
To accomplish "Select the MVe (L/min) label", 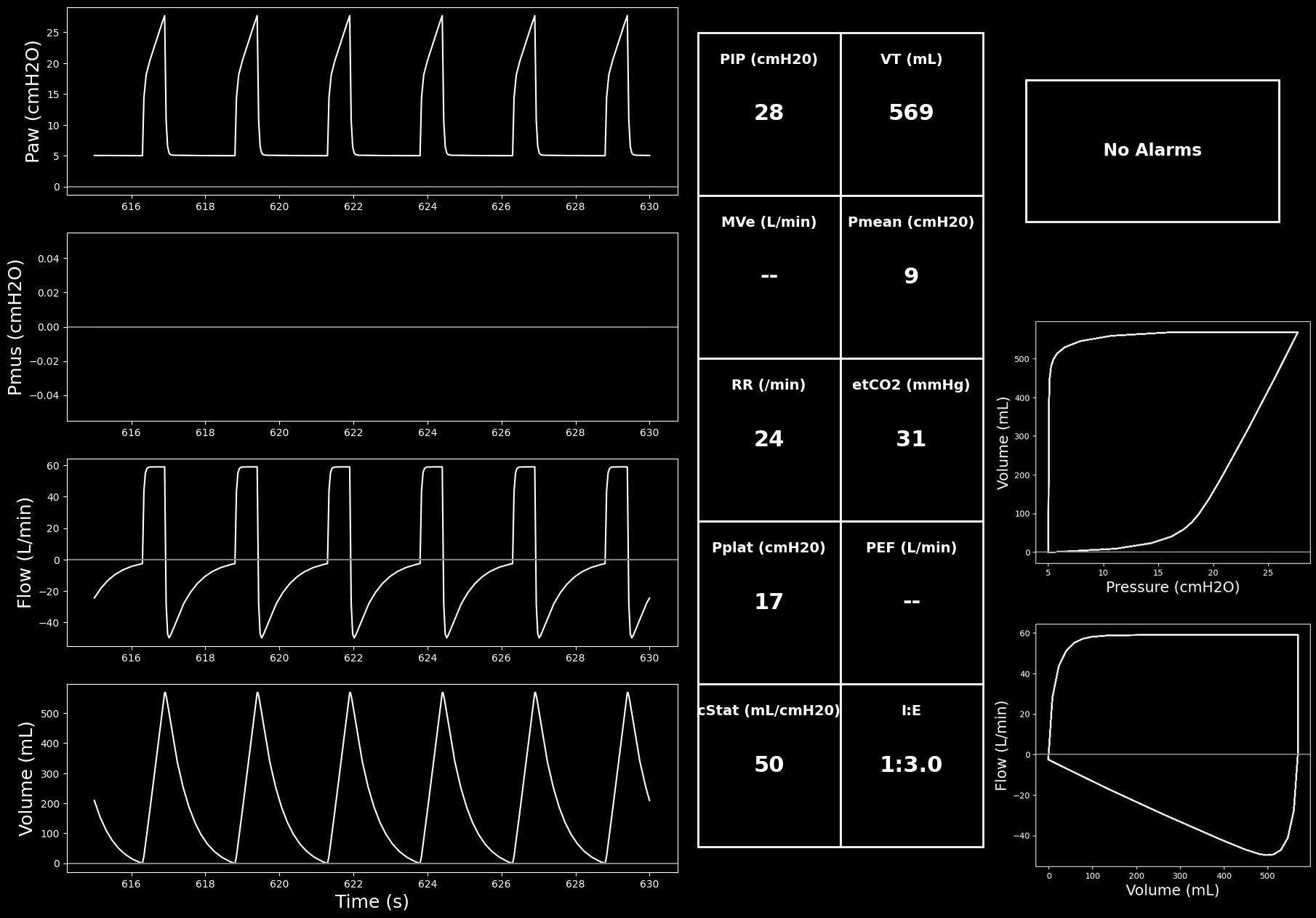I will pyautogui.click(x=769, y=222).
